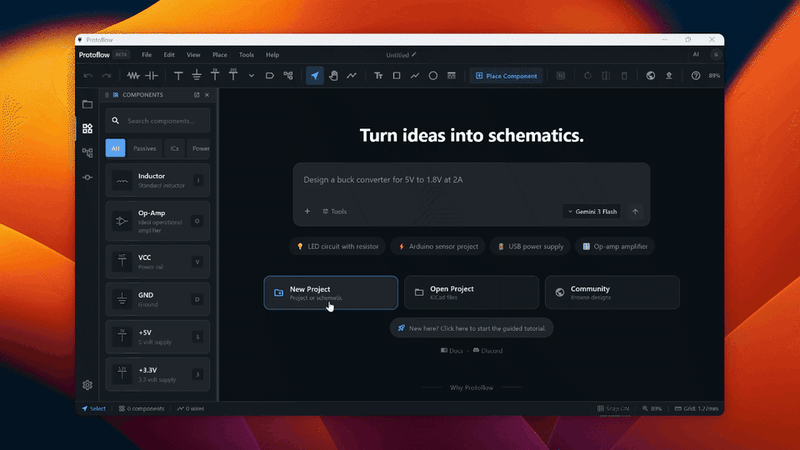Click the hierarchy sheet toolbar icon
Image resolution: width=800 pixels, height=450 pixels.
click(x=288, y=76)
